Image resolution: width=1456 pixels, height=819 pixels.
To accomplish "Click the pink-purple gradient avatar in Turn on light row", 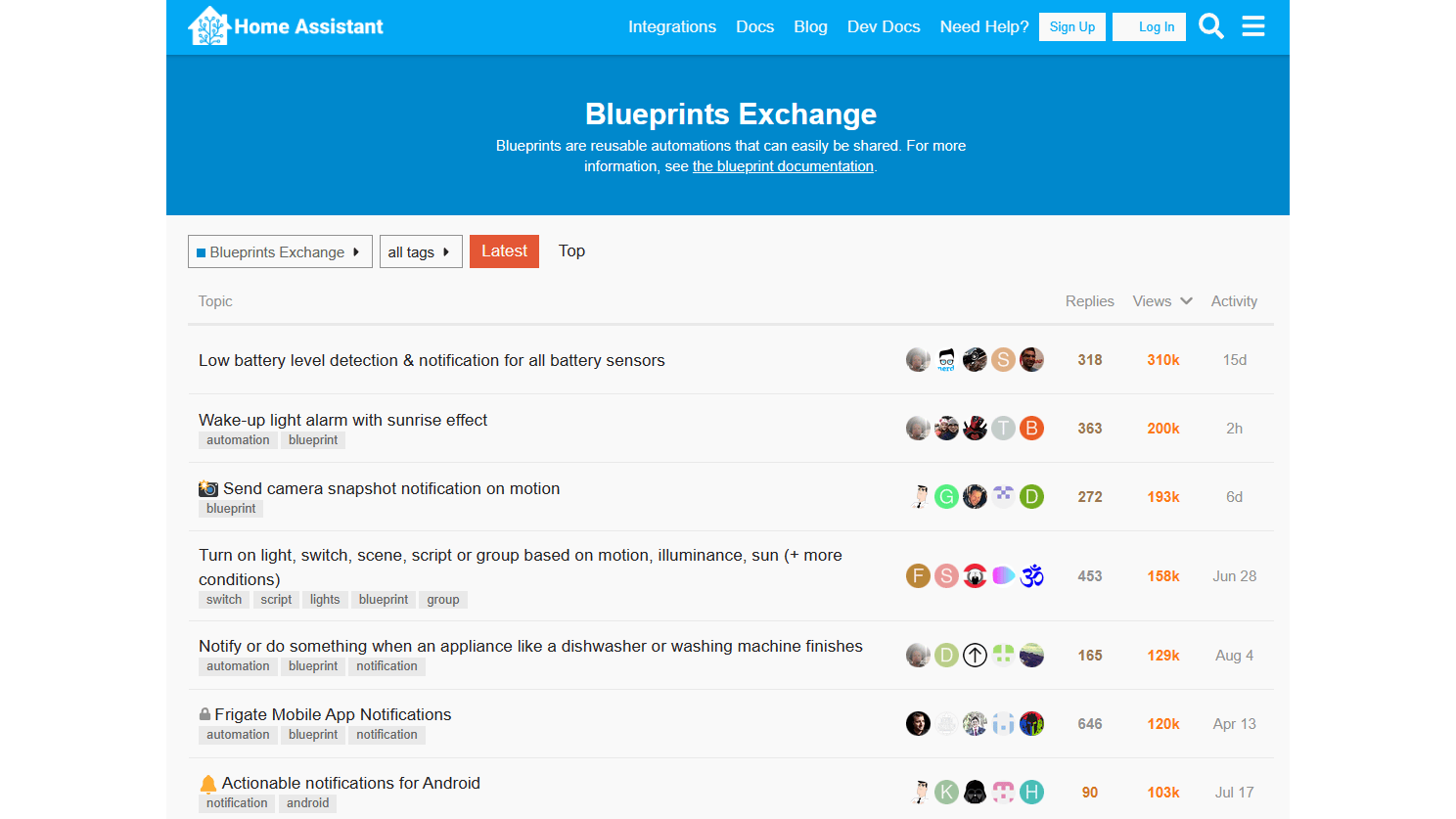I will pyautogui.click(x=1003, y=576).
